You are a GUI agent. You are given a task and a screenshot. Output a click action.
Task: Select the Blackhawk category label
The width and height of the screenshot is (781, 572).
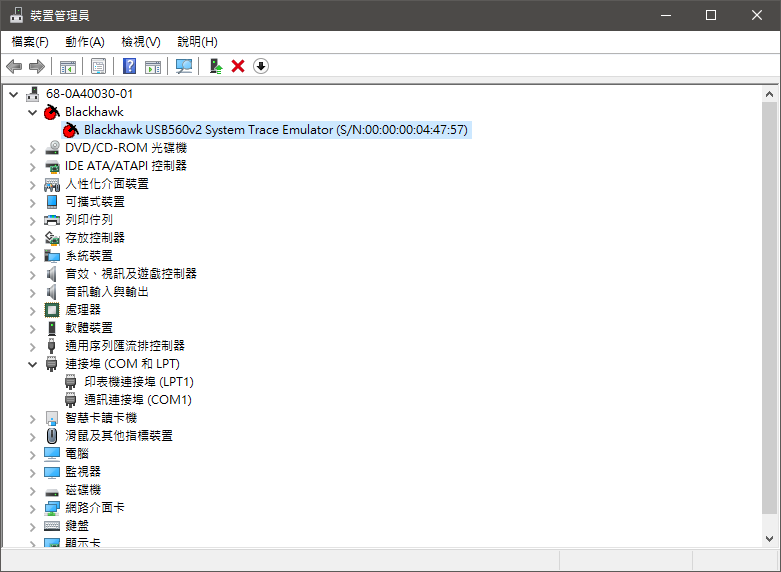(94, 112)
